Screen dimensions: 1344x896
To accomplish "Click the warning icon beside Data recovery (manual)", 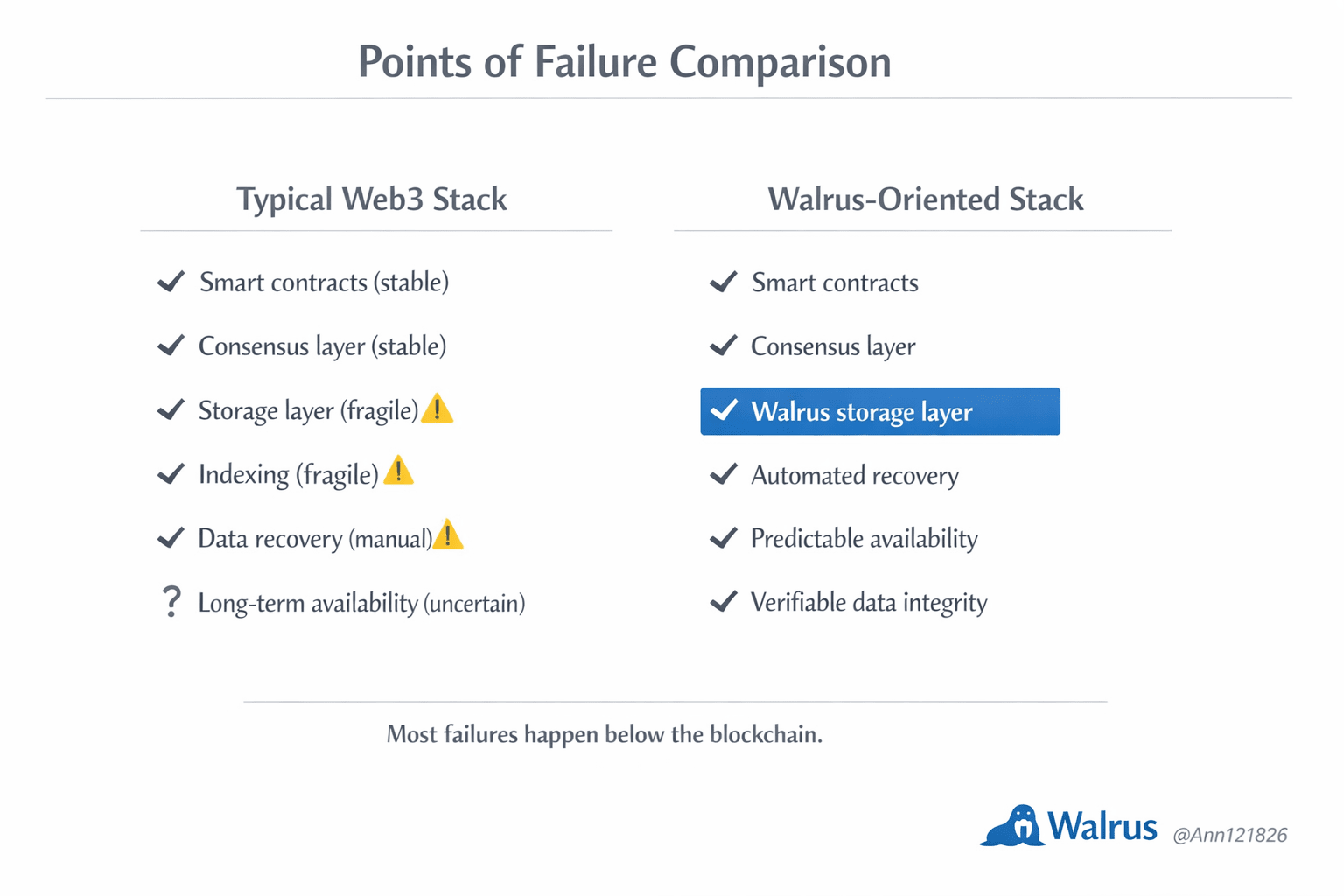I will (447, 535).
